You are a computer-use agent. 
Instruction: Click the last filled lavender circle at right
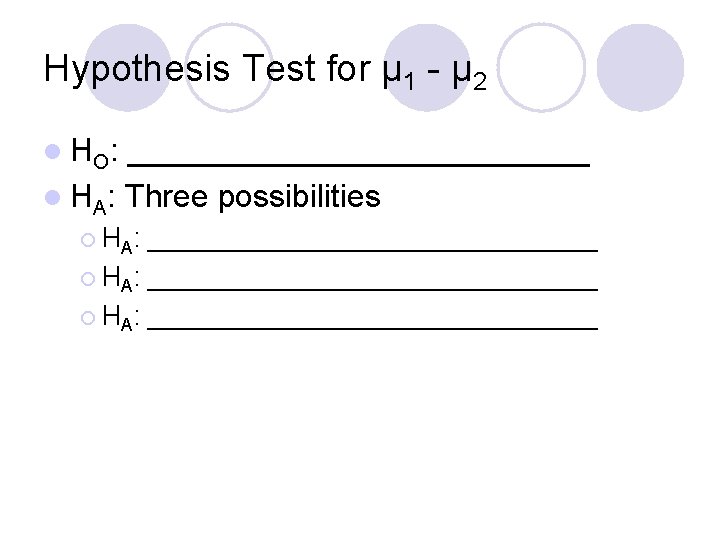click(x=640, y=68)
